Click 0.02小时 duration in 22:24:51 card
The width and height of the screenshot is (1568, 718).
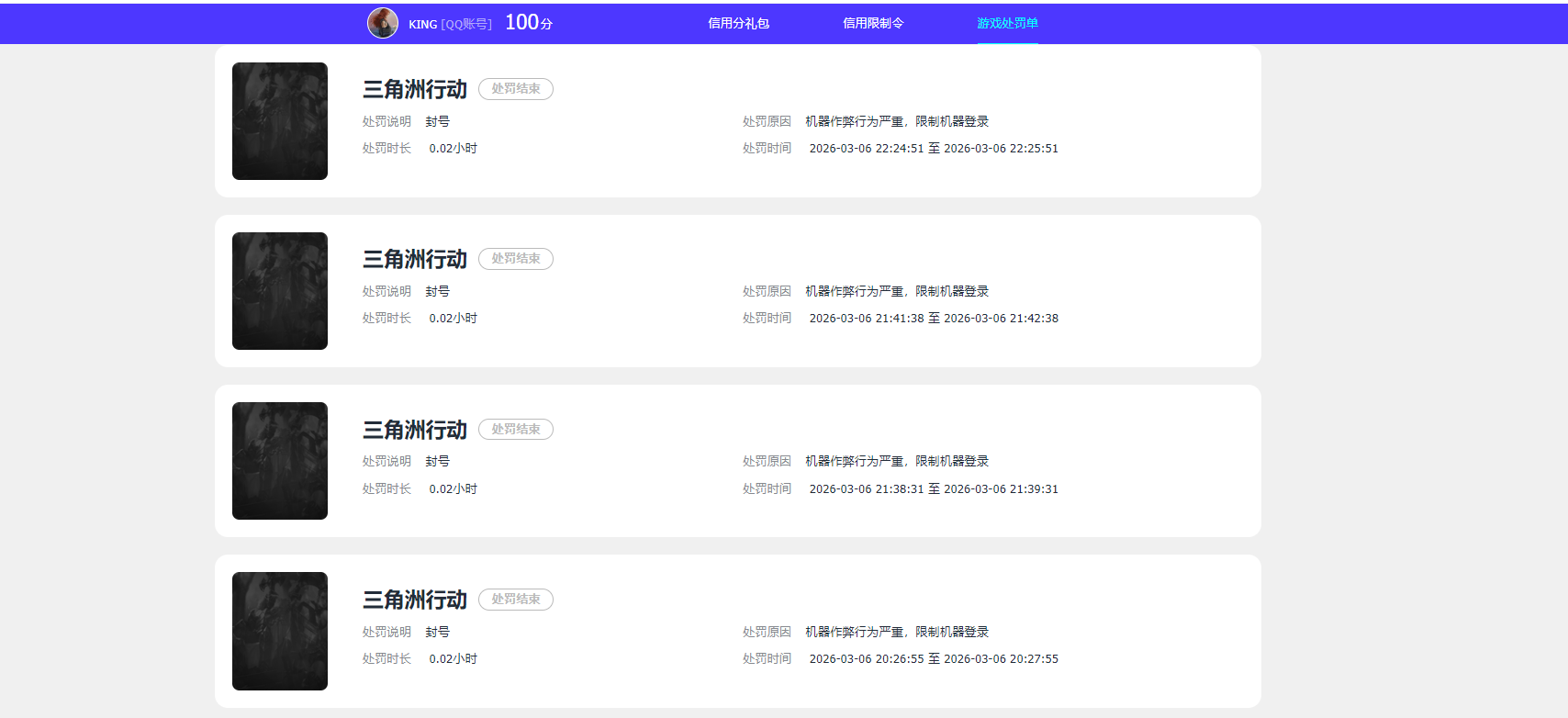click(x=454, y=148)
